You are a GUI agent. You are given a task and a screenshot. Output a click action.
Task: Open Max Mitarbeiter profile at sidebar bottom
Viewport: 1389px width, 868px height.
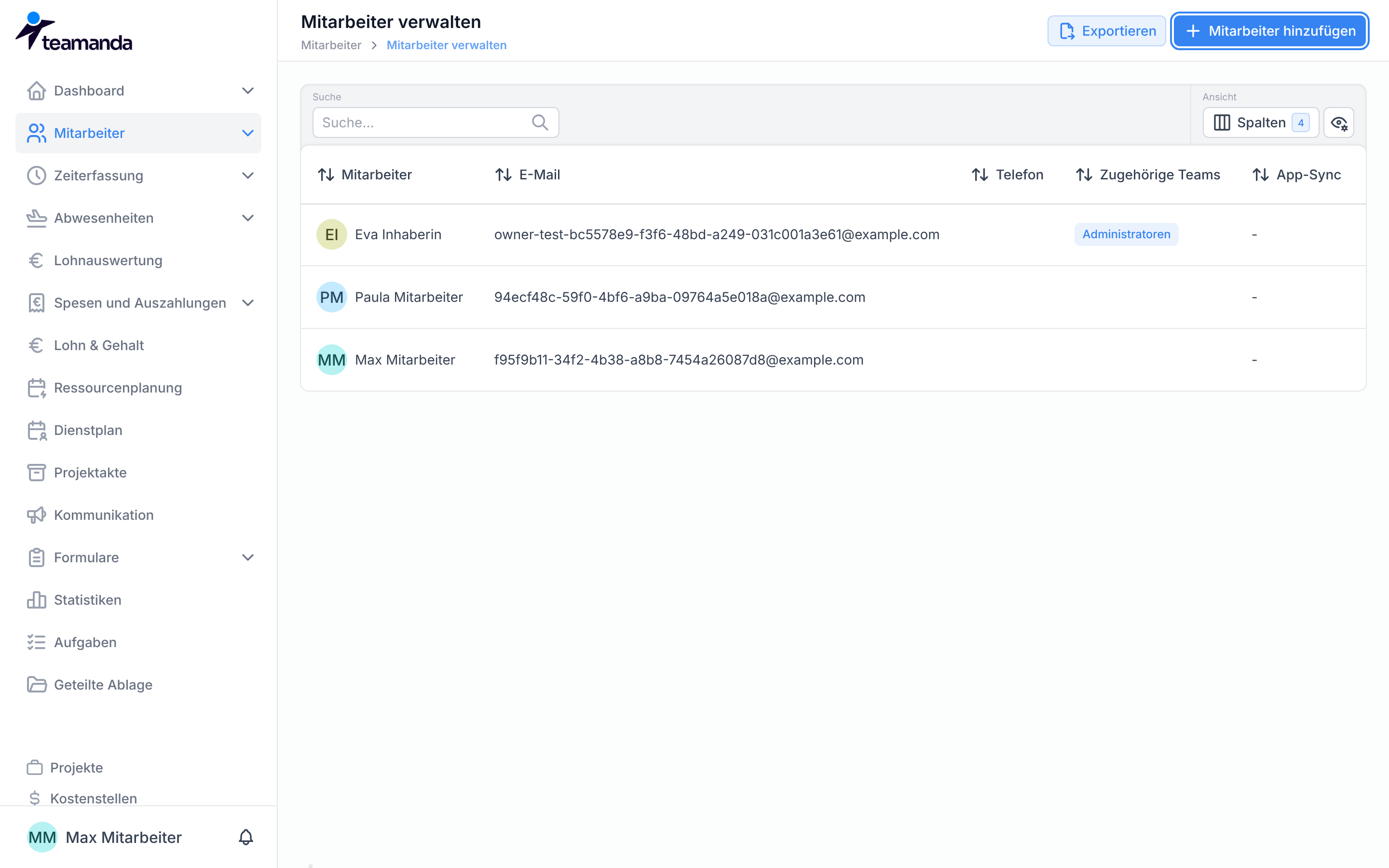point(105,837)
